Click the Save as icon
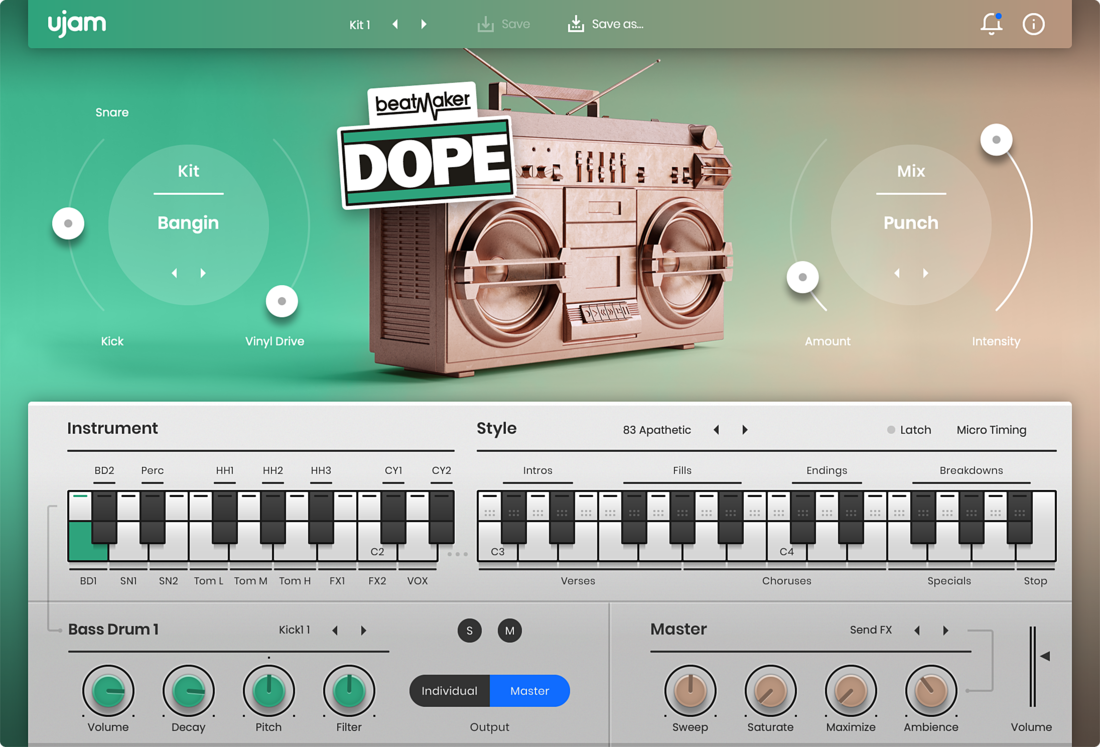This screenshot has height=747, width=1100. pos(575,24)
